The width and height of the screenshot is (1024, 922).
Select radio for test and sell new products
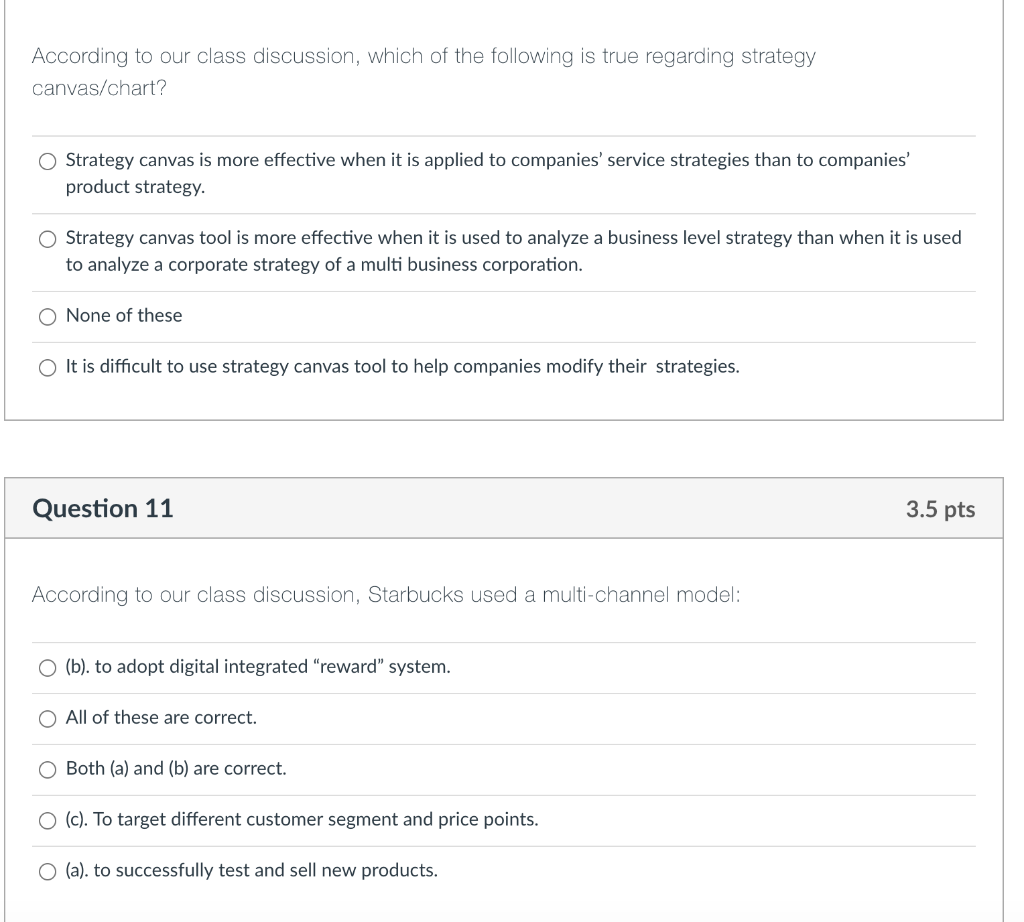click(47, 872)
